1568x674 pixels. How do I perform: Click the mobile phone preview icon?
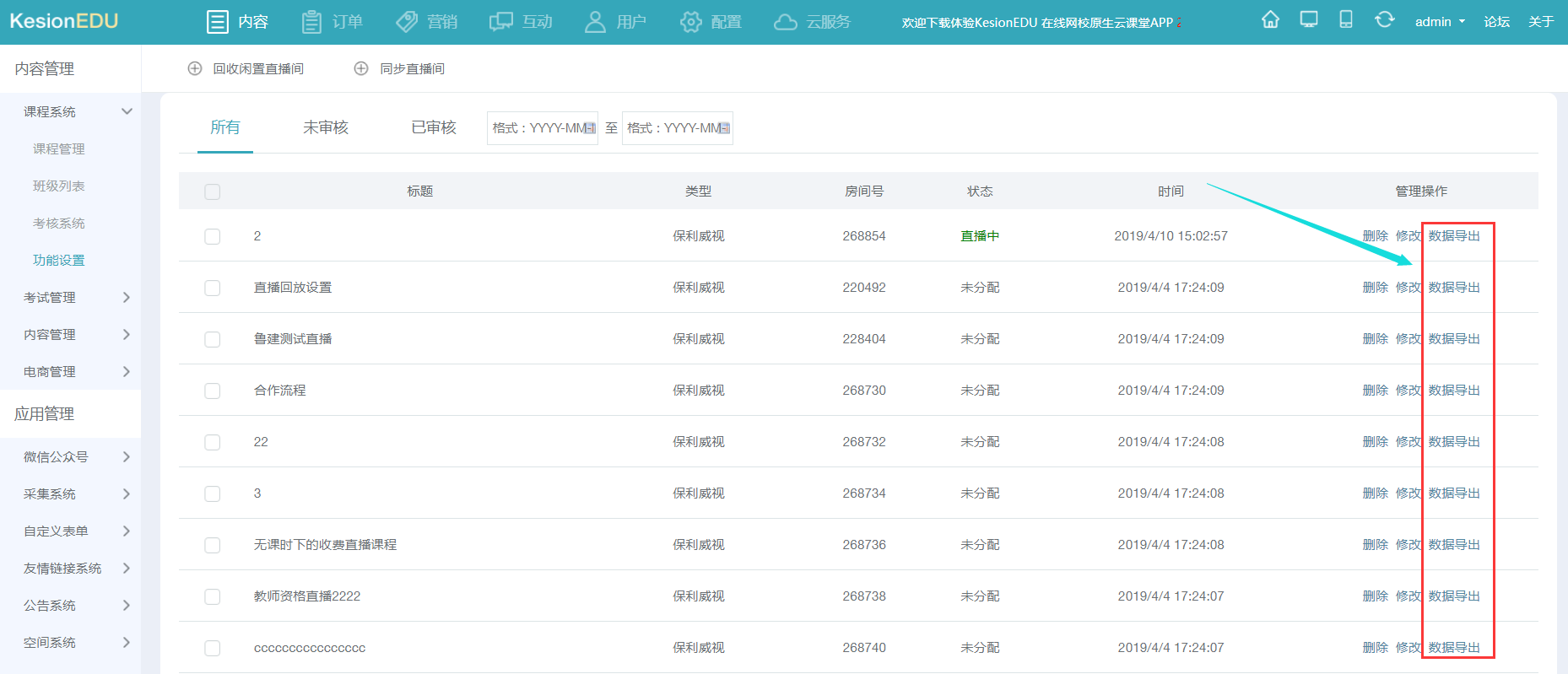[x=1346, y=20]
